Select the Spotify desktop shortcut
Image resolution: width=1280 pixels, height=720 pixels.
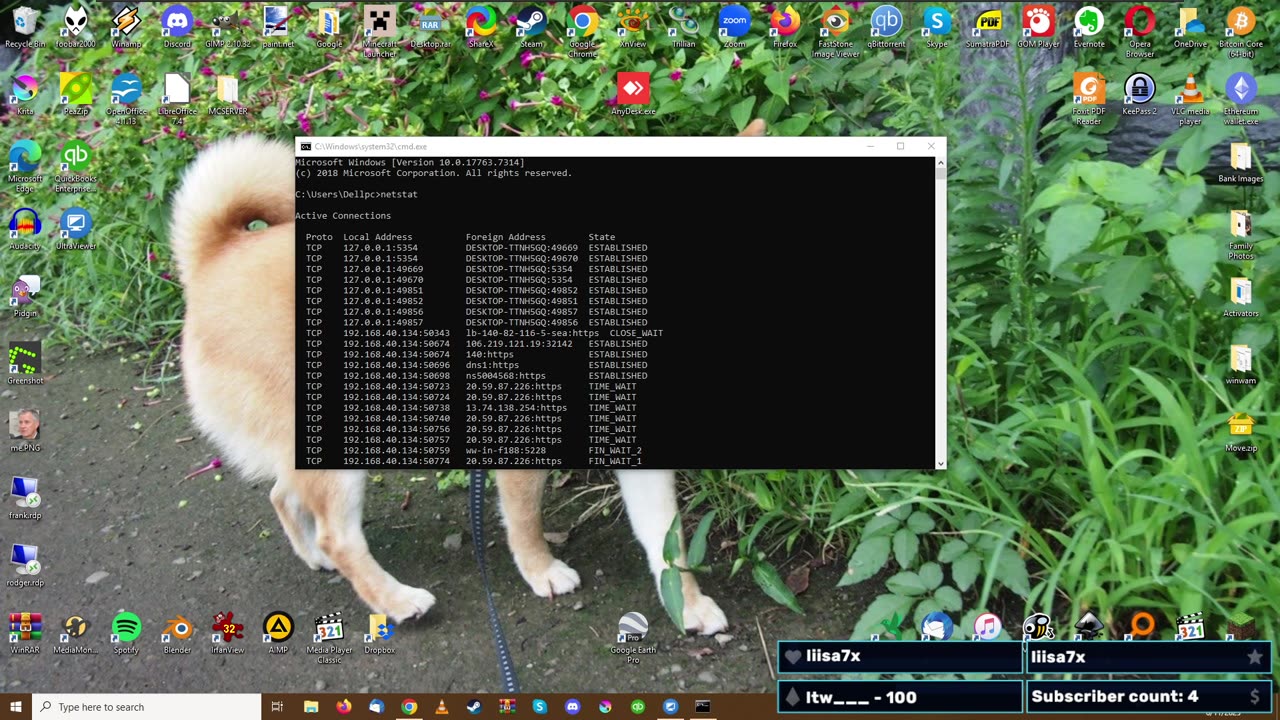click(126, 633)
